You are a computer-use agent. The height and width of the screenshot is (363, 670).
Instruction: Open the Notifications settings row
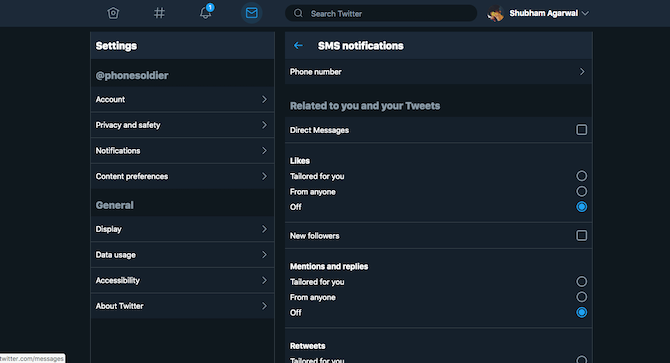(x=182, y=150)
